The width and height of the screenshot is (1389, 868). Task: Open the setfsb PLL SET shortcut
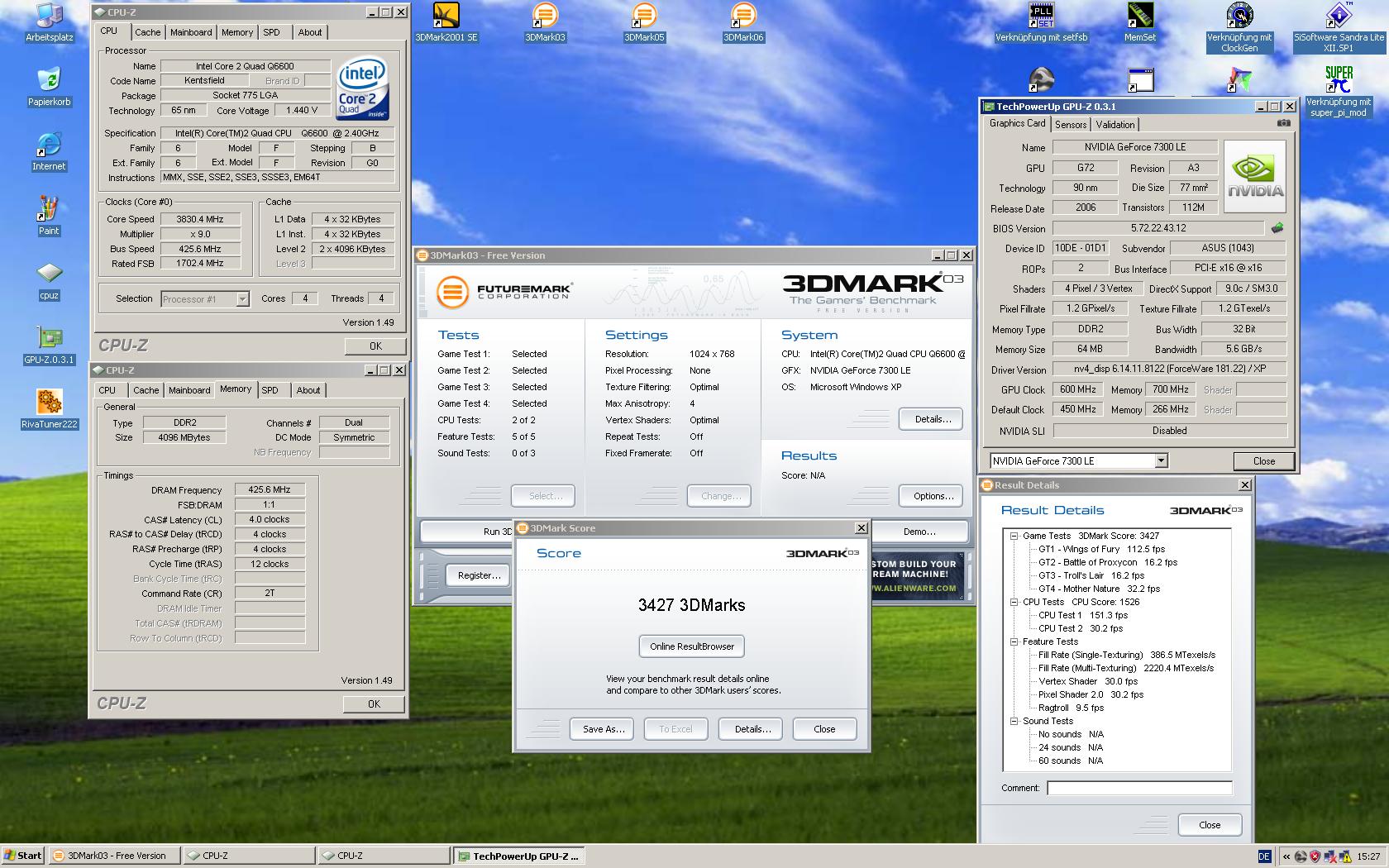pyautogui.click(x=1041, y=22)
